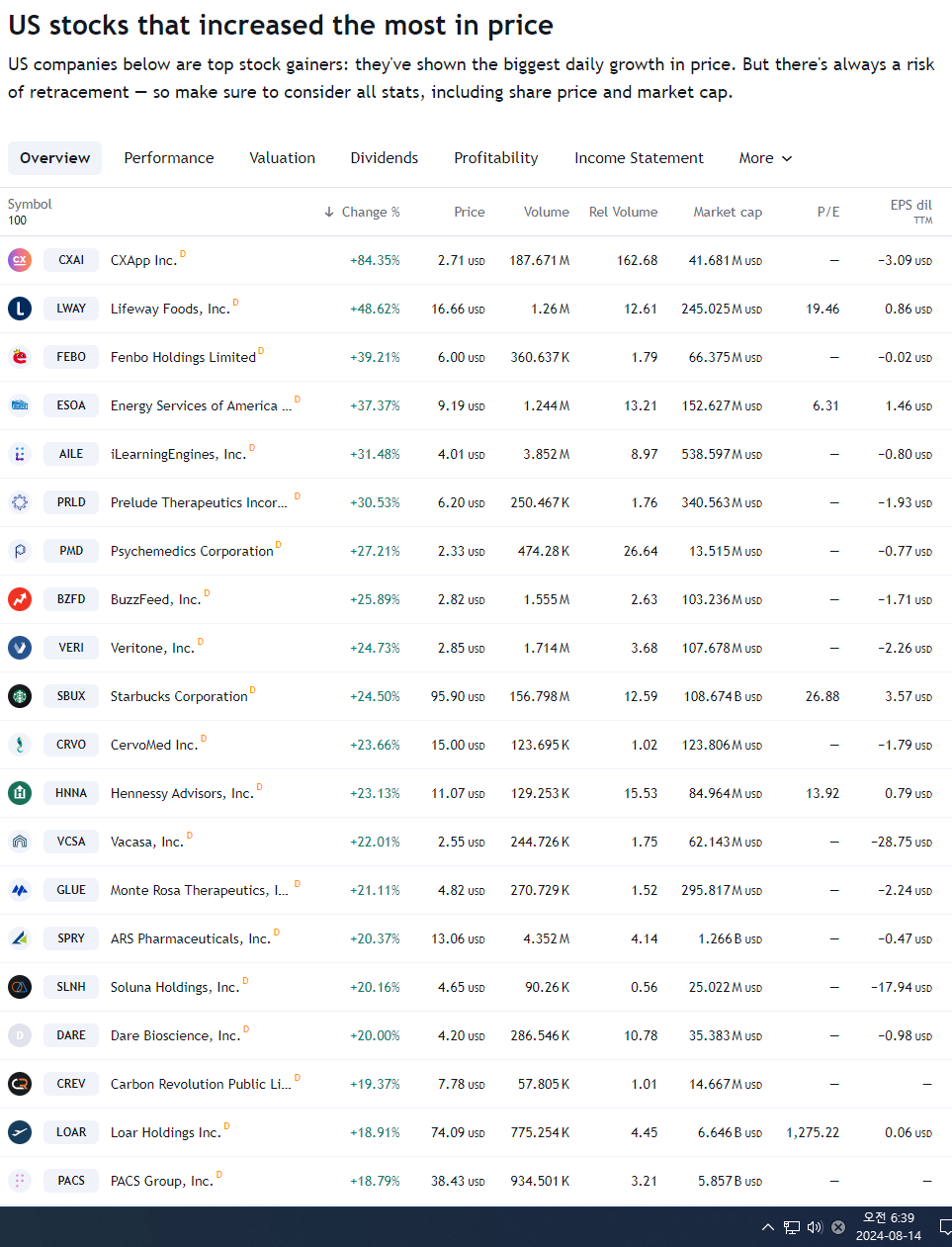Click the taskbar clock showing 2024-08-14

pos(889,1227)
